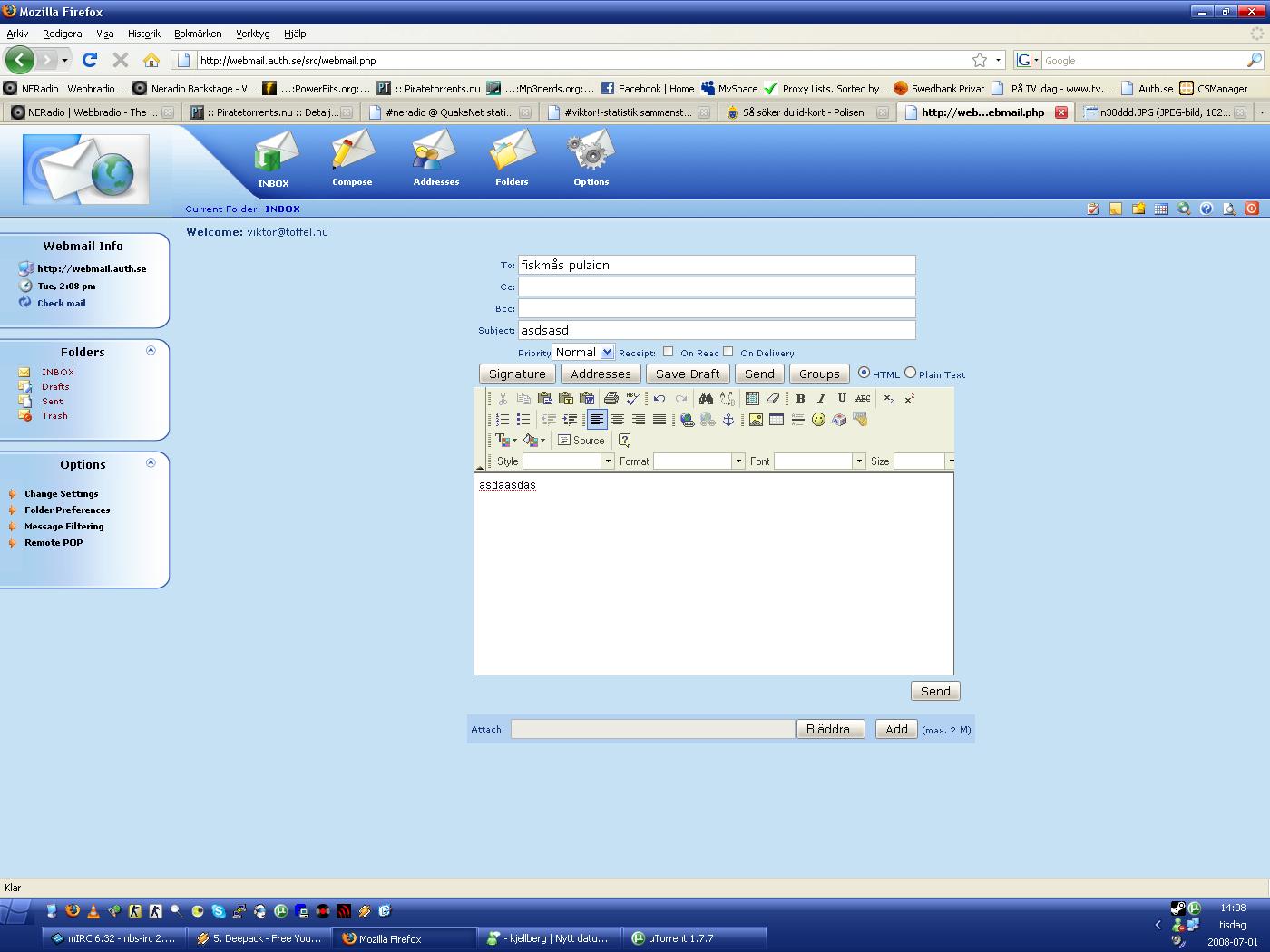Click the insert numbered list icon

503,420
